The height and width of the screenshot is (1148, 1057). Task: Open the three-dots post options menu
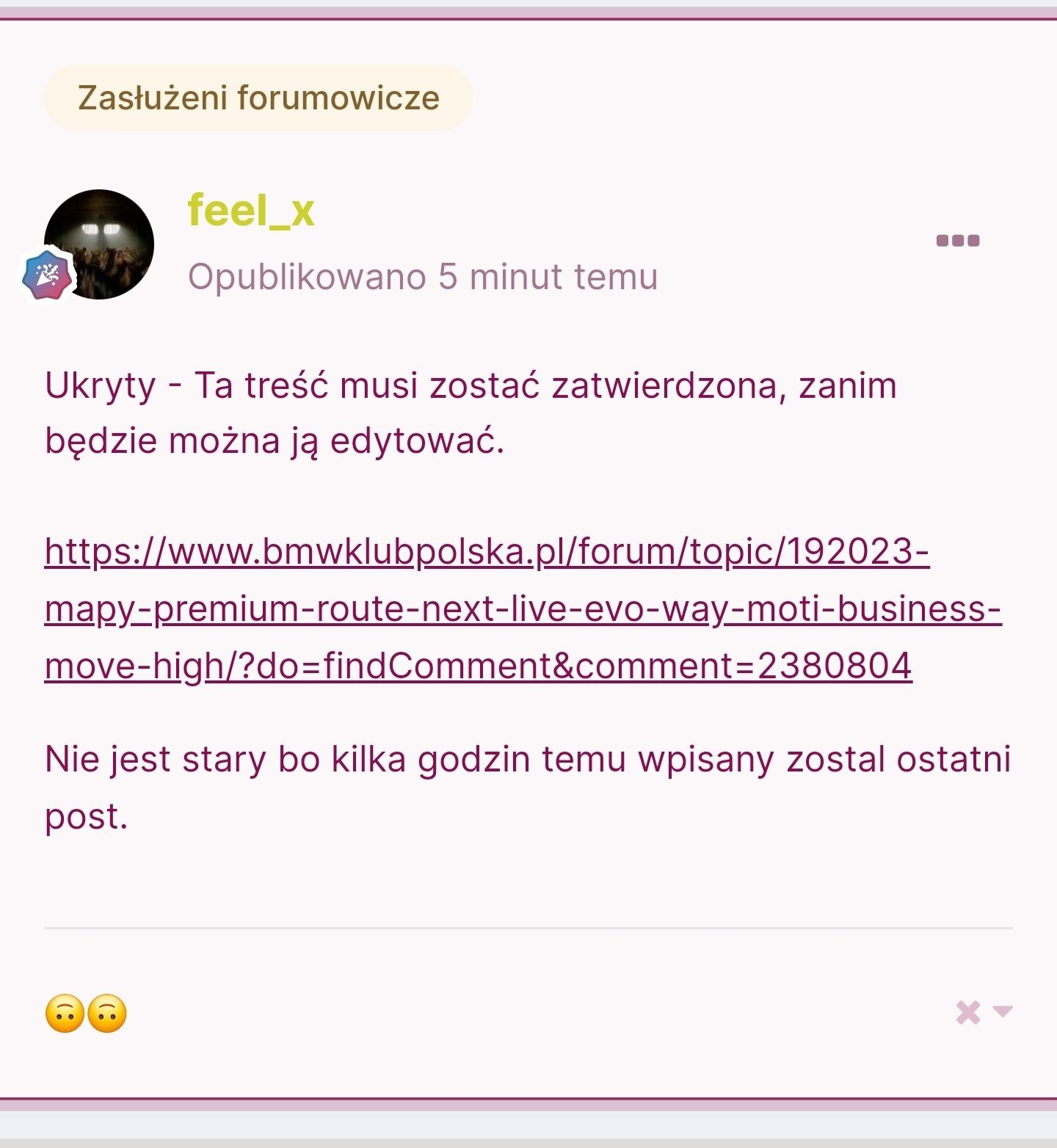click(958, 241)
